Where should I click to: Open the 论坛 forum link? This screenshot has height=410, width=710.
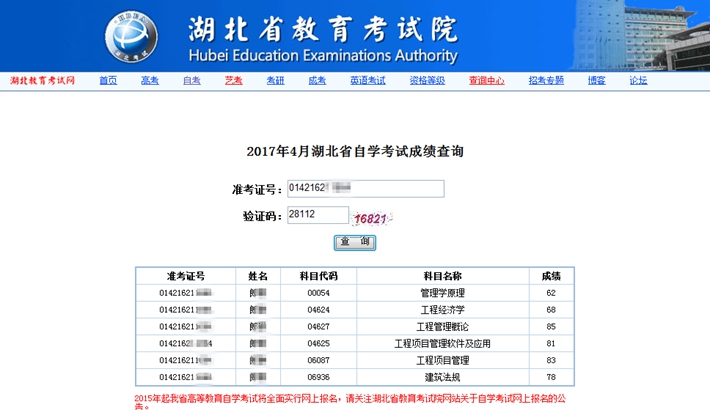638,80
